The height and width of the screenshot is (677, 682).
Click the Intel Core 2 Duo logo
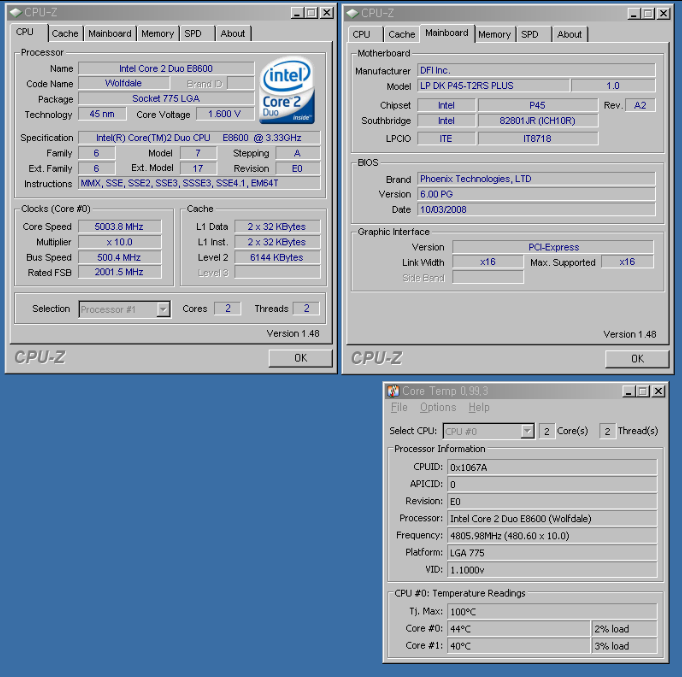click(x=287, y=91)
